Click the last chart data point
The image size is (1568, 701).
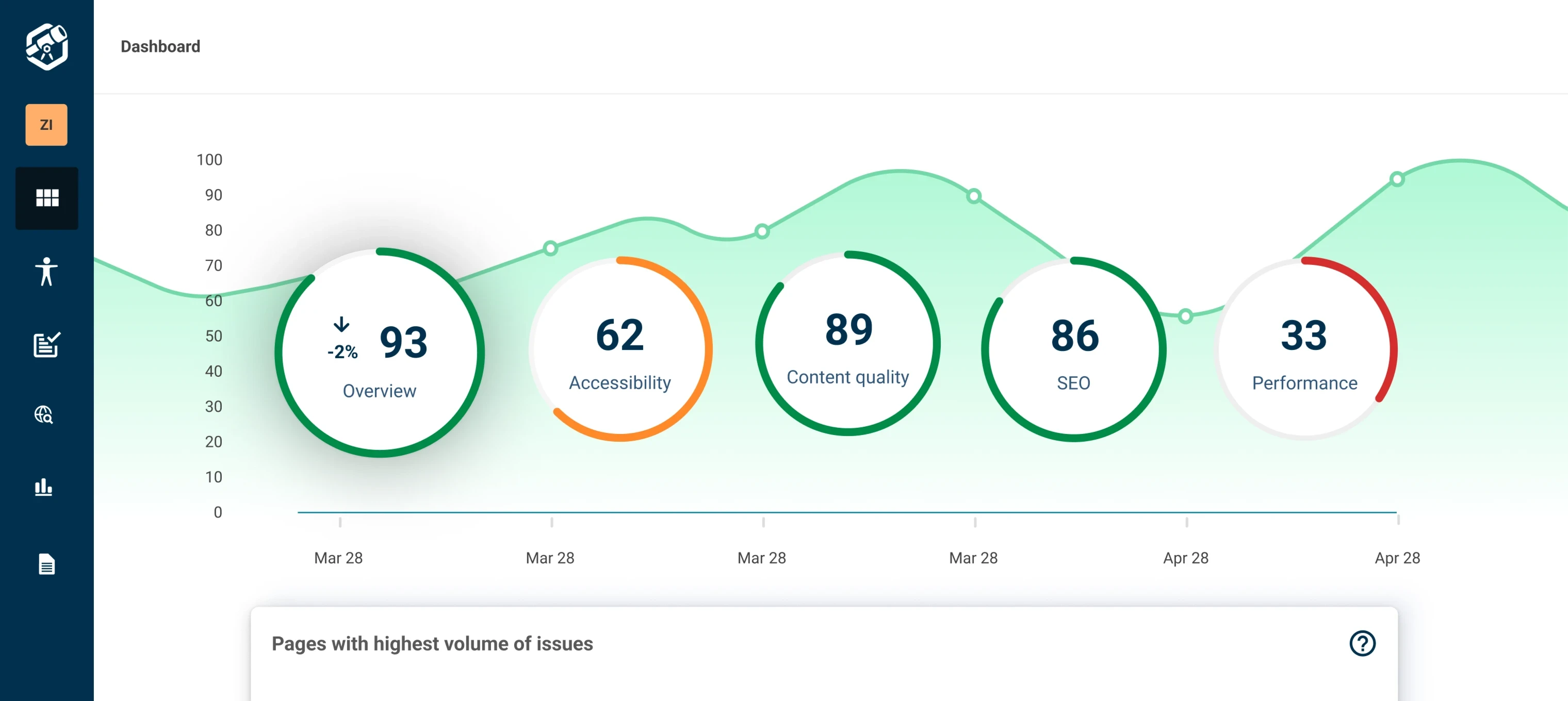[x=1397, y=179]
